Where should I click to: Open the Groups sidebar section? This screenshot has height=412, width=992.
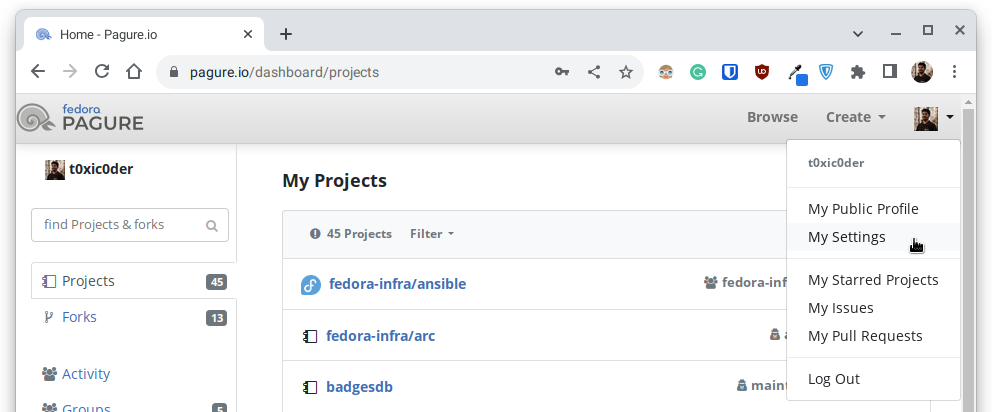(76, 407)
